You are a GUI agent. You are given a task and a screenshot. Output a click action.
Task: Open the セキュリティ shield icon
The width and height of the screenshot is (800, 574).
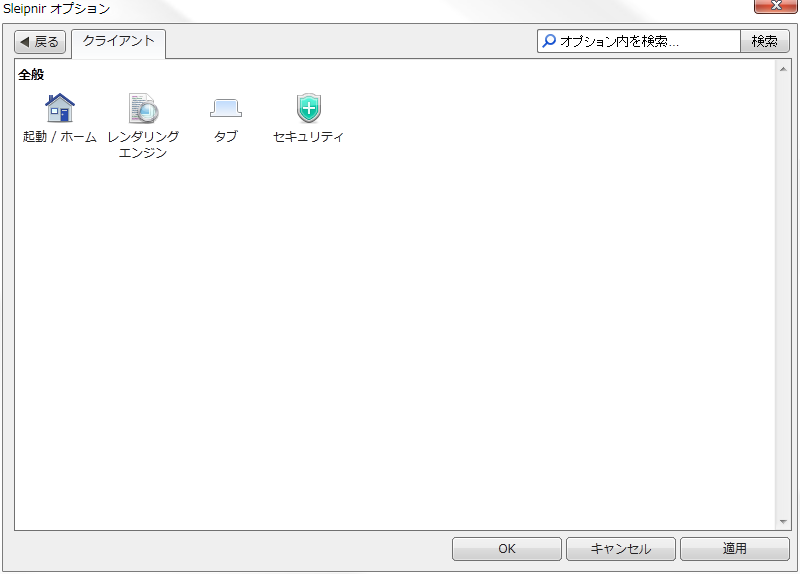point(309,108)
